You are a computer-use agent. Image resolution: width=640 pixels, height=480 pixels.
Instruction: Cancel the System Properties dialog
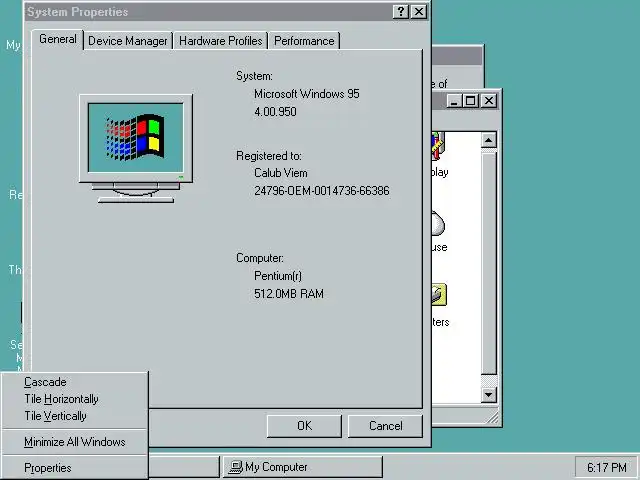coord(385,426)
